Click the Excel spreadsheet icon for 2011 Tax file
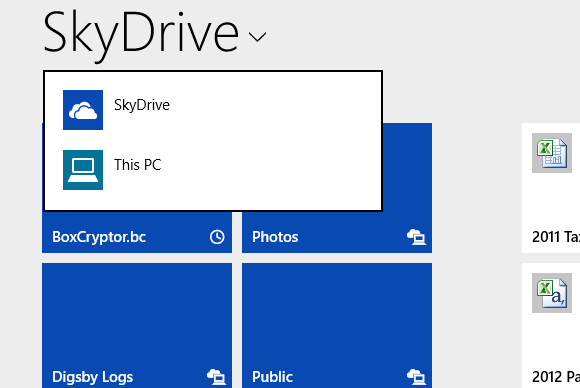580x388 pixels. (552, 153)
